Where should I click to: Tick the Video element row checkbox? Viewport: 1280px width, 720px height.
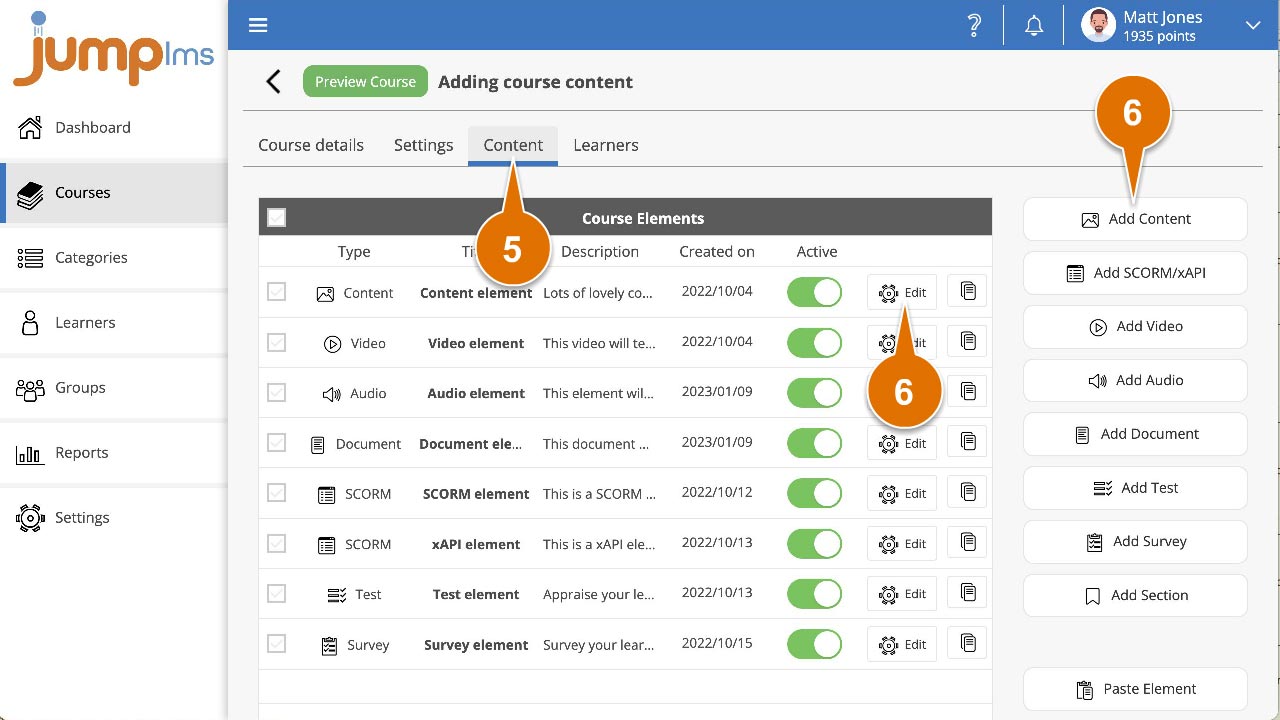(277, 342)
